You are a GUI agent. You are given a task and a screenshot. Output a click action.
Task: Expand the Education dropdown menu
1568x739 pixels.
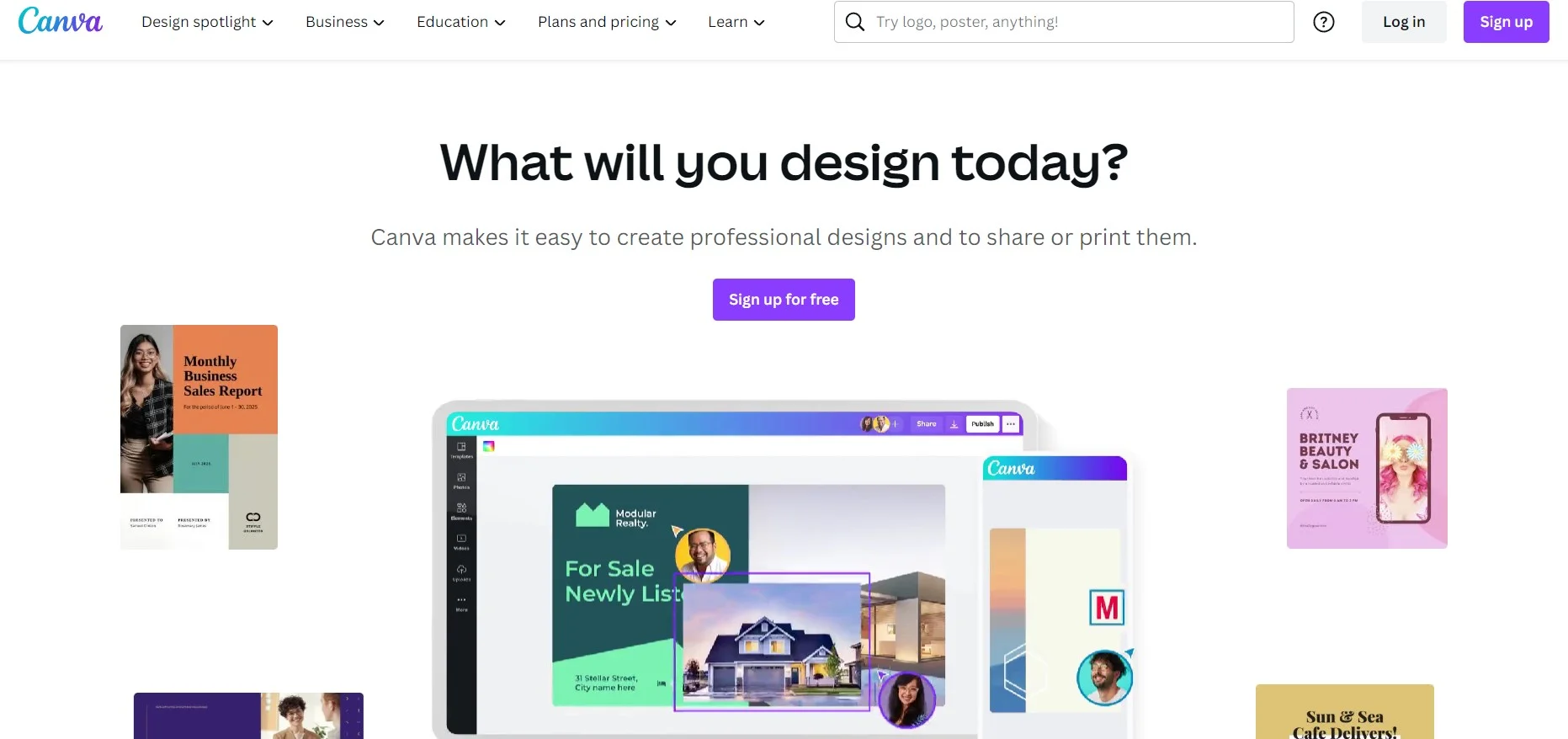click(461, 22)
